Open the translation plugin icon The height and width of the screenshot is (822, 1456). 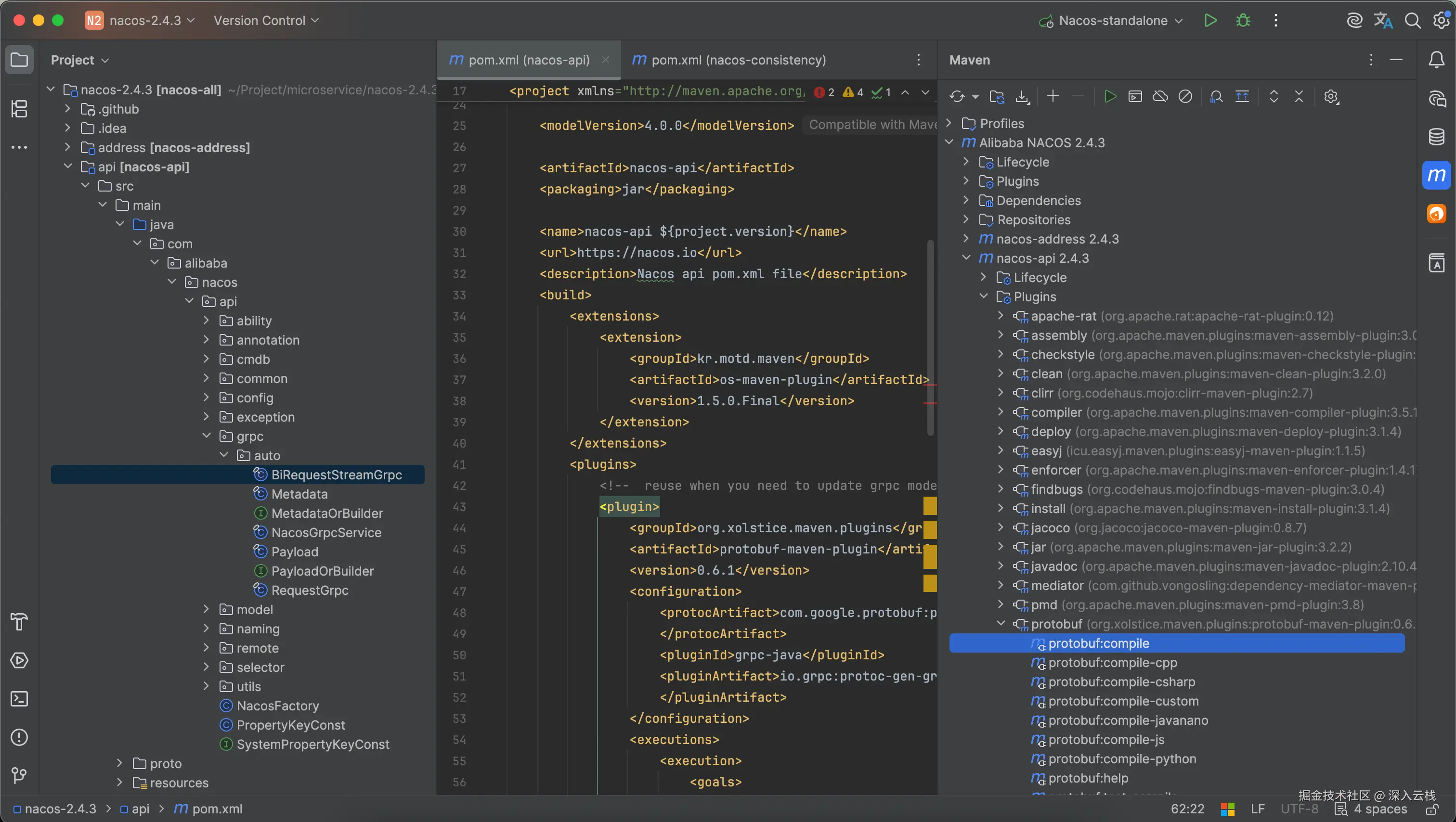[1383, 20]
